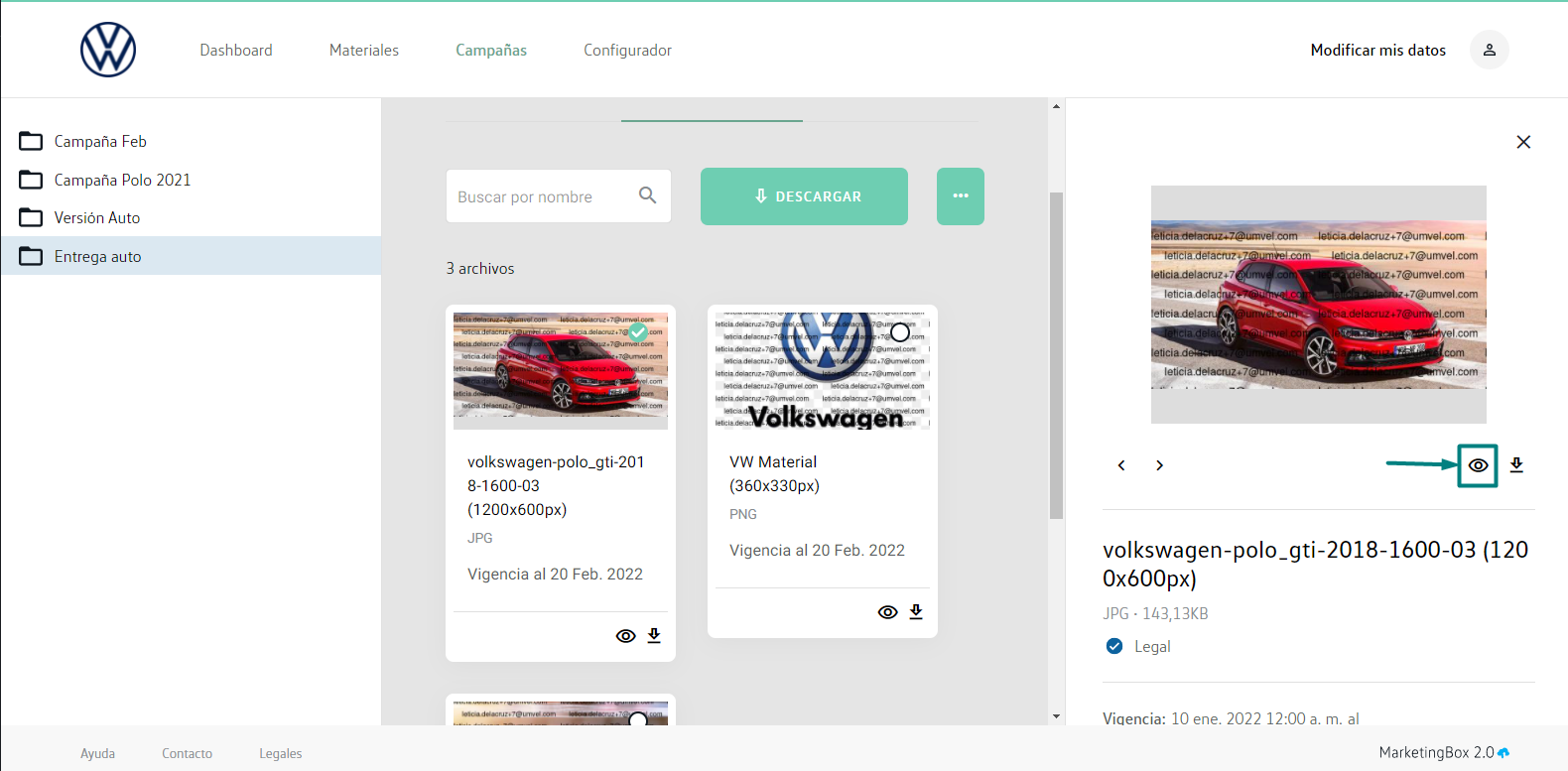This screenshot has height=771, width=1568.
Task: Click 'JPG · 143,13KB' file info
Action: tap(1155, 613)
